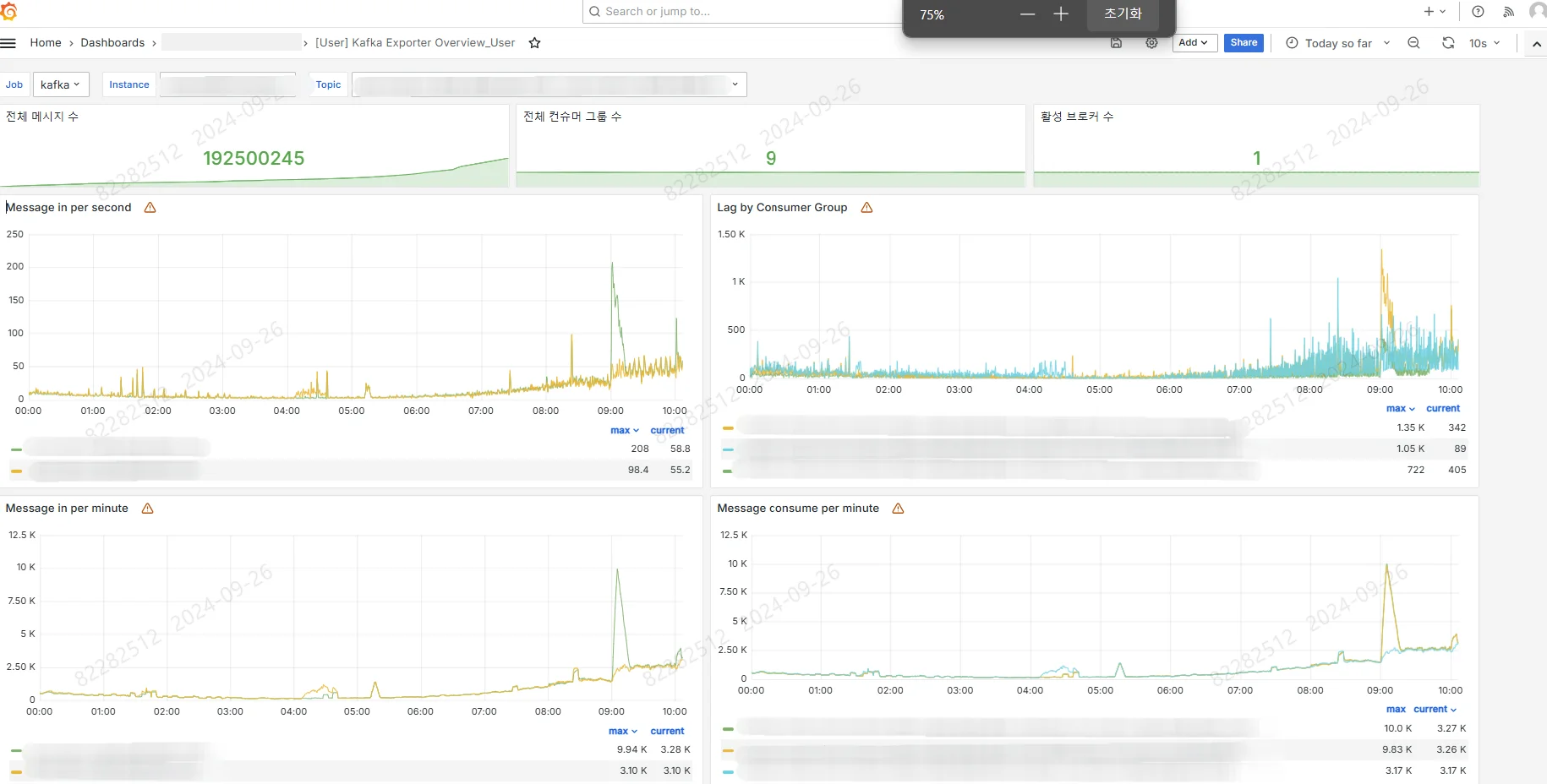Toggle the blue series in the Message consume per minute legend
This screenshot has width=1547, height=784.
pyautogui.click(x=728, y=771)
